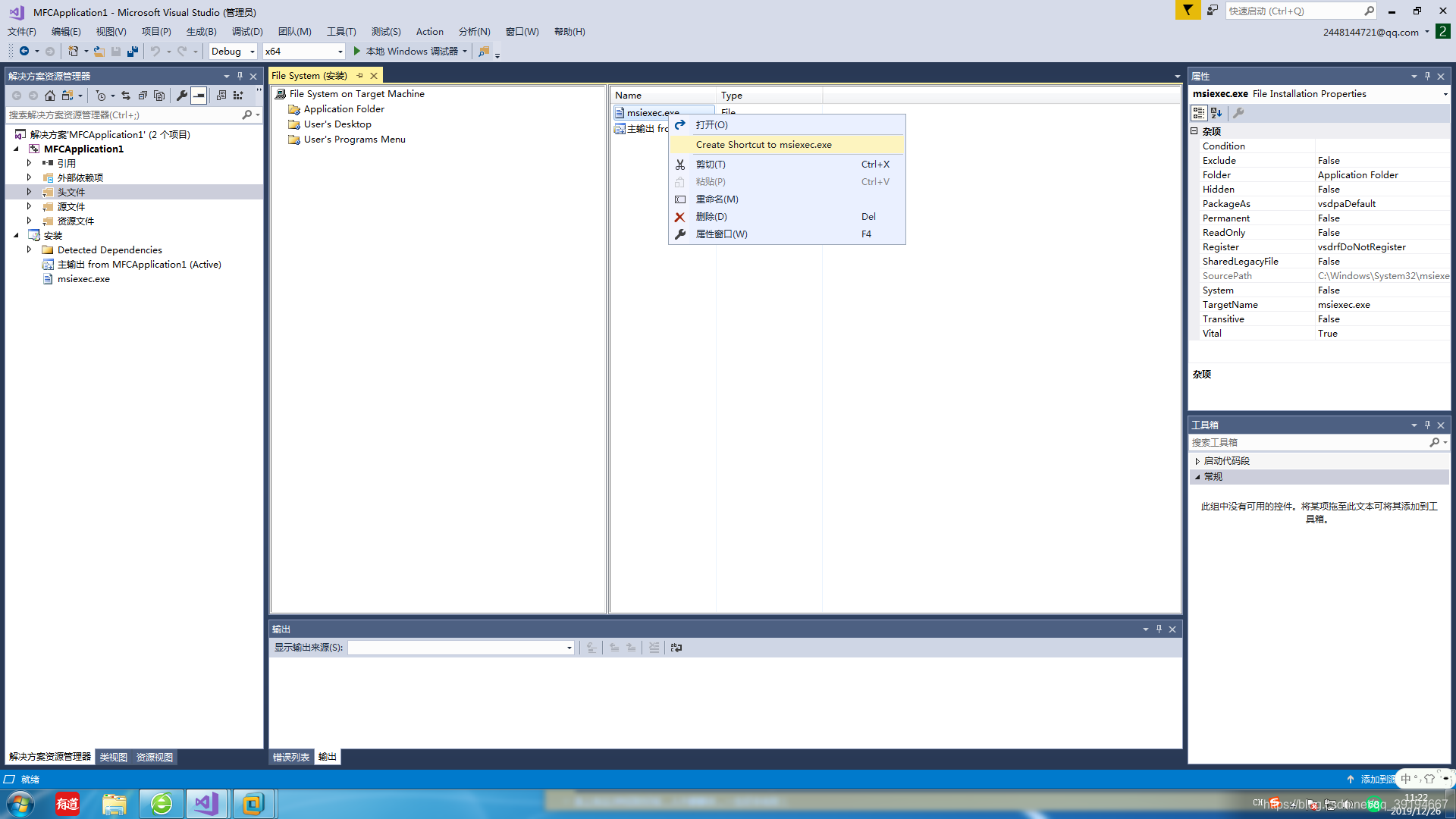1456x819 pixels.
Task: Select msiexec.exe in Solution Explorer
Action: click(83, 279)
